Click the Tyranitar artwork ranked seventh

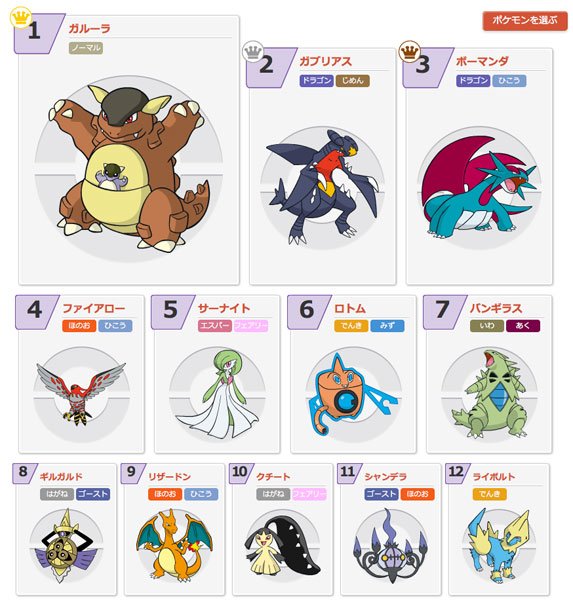[x=489, y=394]
